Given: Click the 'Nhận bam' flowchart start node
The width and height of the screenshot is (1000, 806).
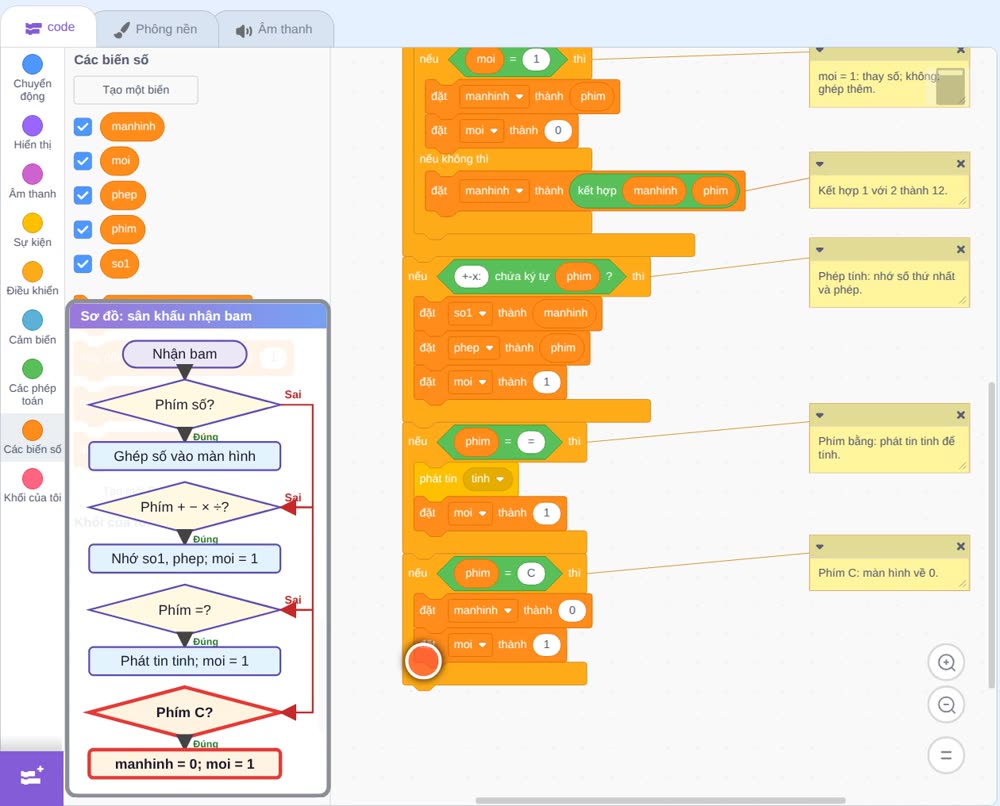Looking at the screenshot, I should click(x=184, y=354).
